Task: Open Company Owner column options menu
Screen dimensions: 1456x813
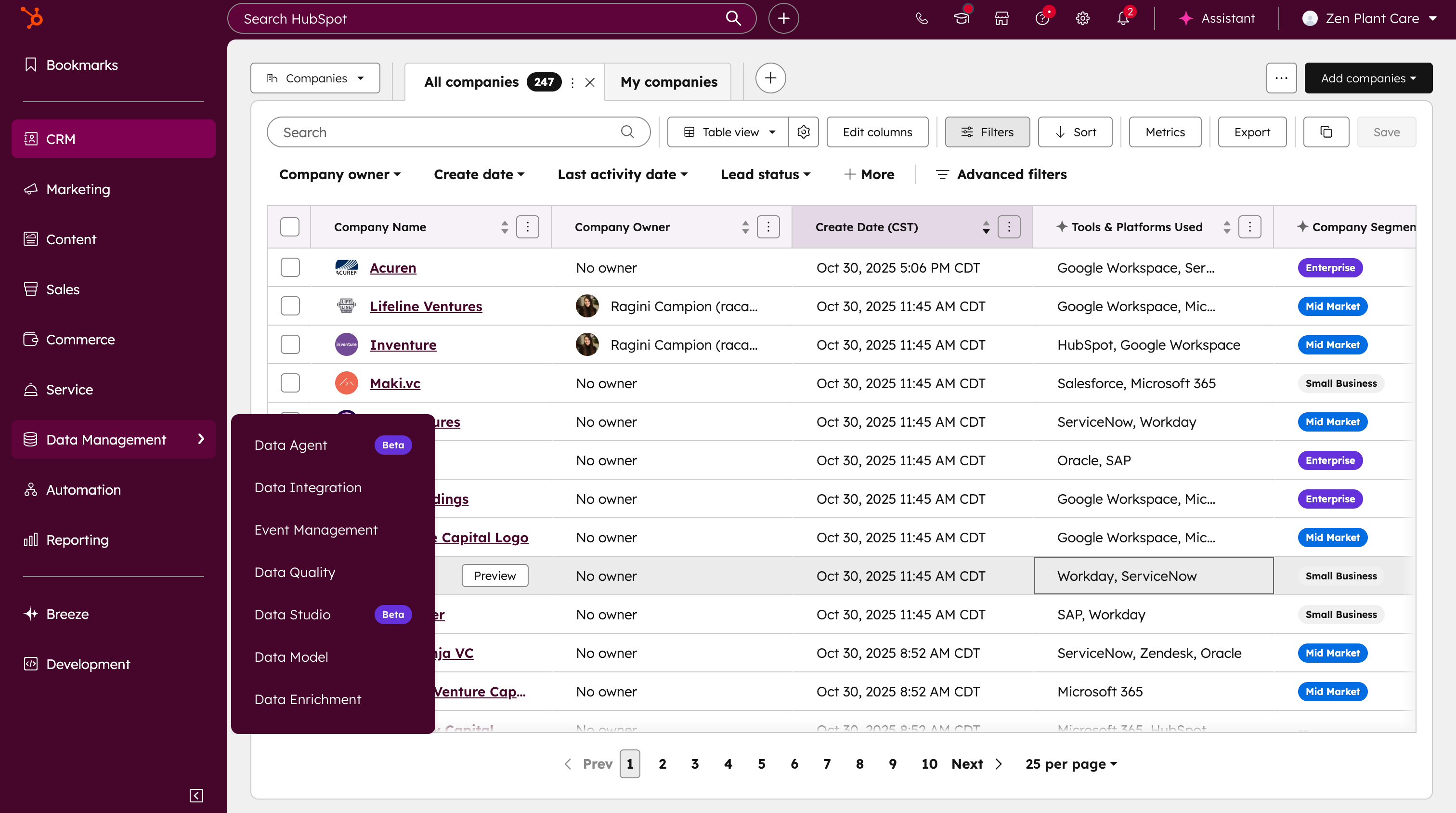Action: click(x=768, y=227)
